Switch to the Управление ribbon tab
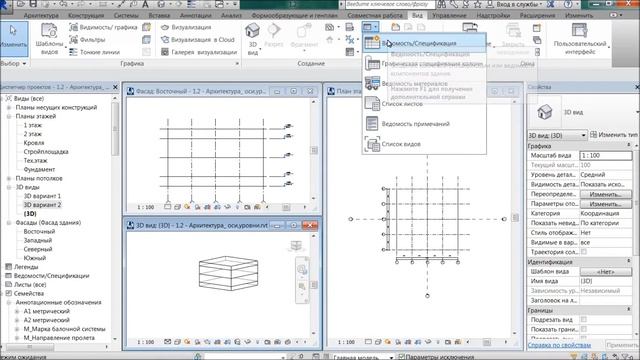The image size is (640, 360). coord(449,16)
